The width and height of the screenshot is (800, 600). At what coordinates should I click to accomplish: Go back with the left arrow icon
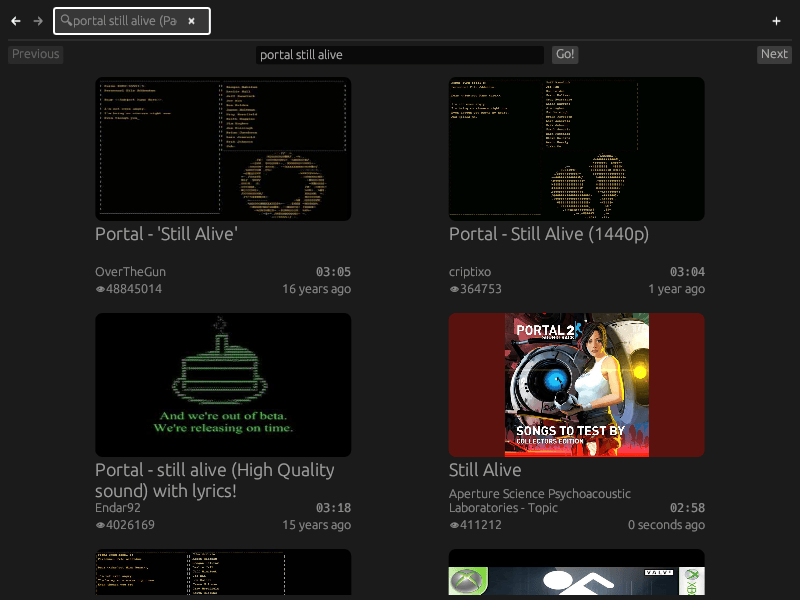[16, 21]
